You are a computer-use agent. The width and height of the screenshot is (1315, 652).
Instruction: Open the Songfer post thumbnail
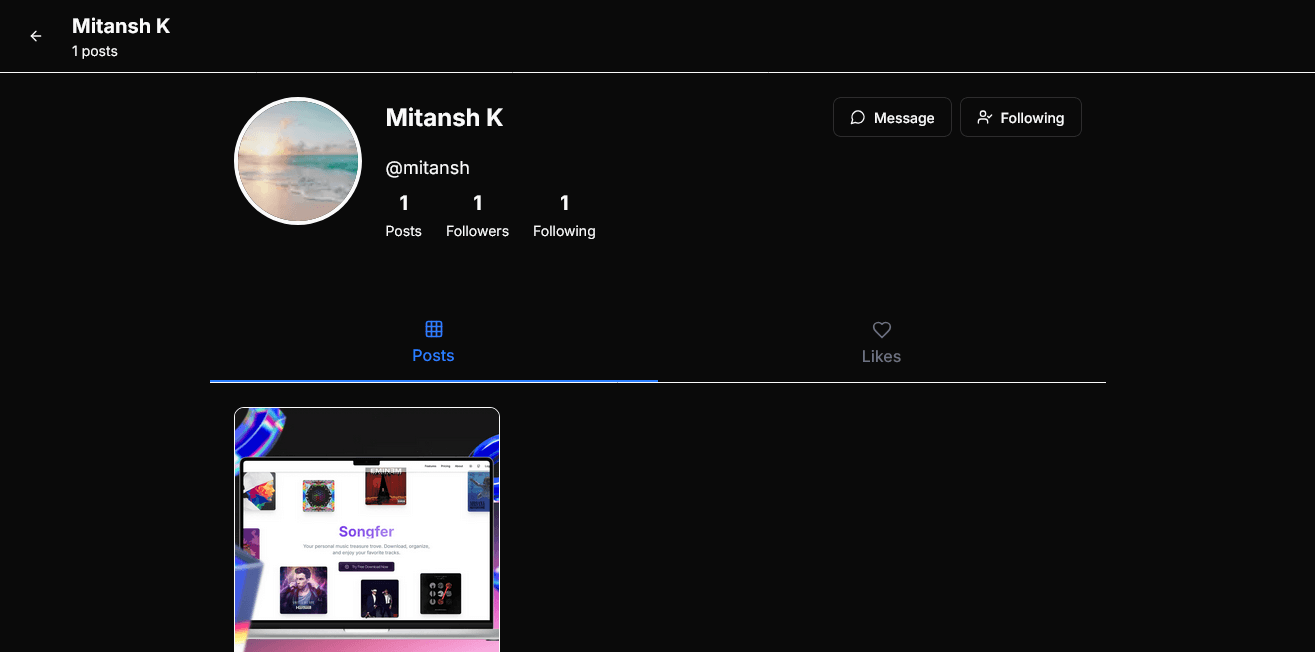coord(367,530)
